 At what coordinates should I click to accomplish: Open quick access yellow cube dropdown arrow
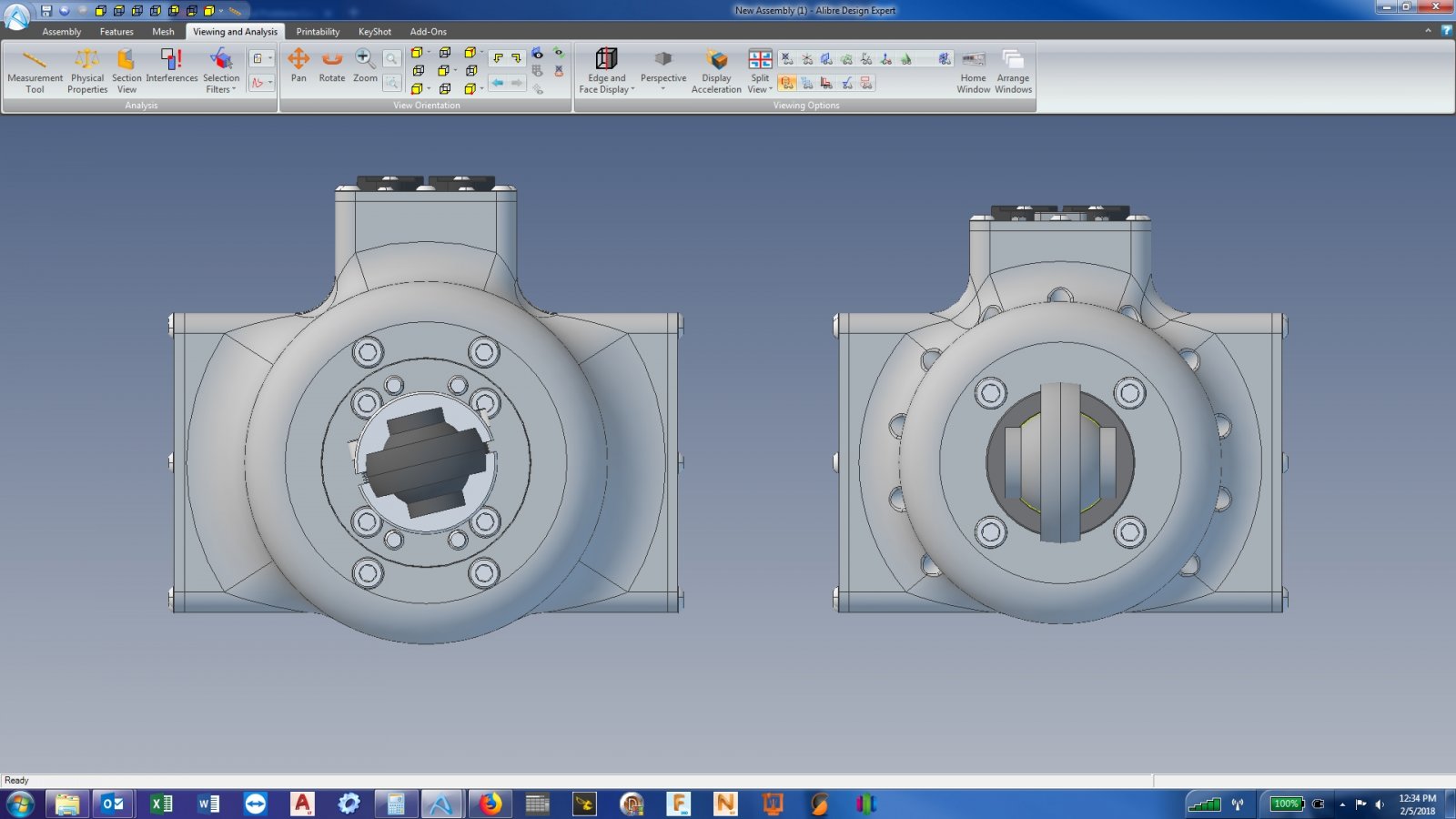[x=221, y=11]
